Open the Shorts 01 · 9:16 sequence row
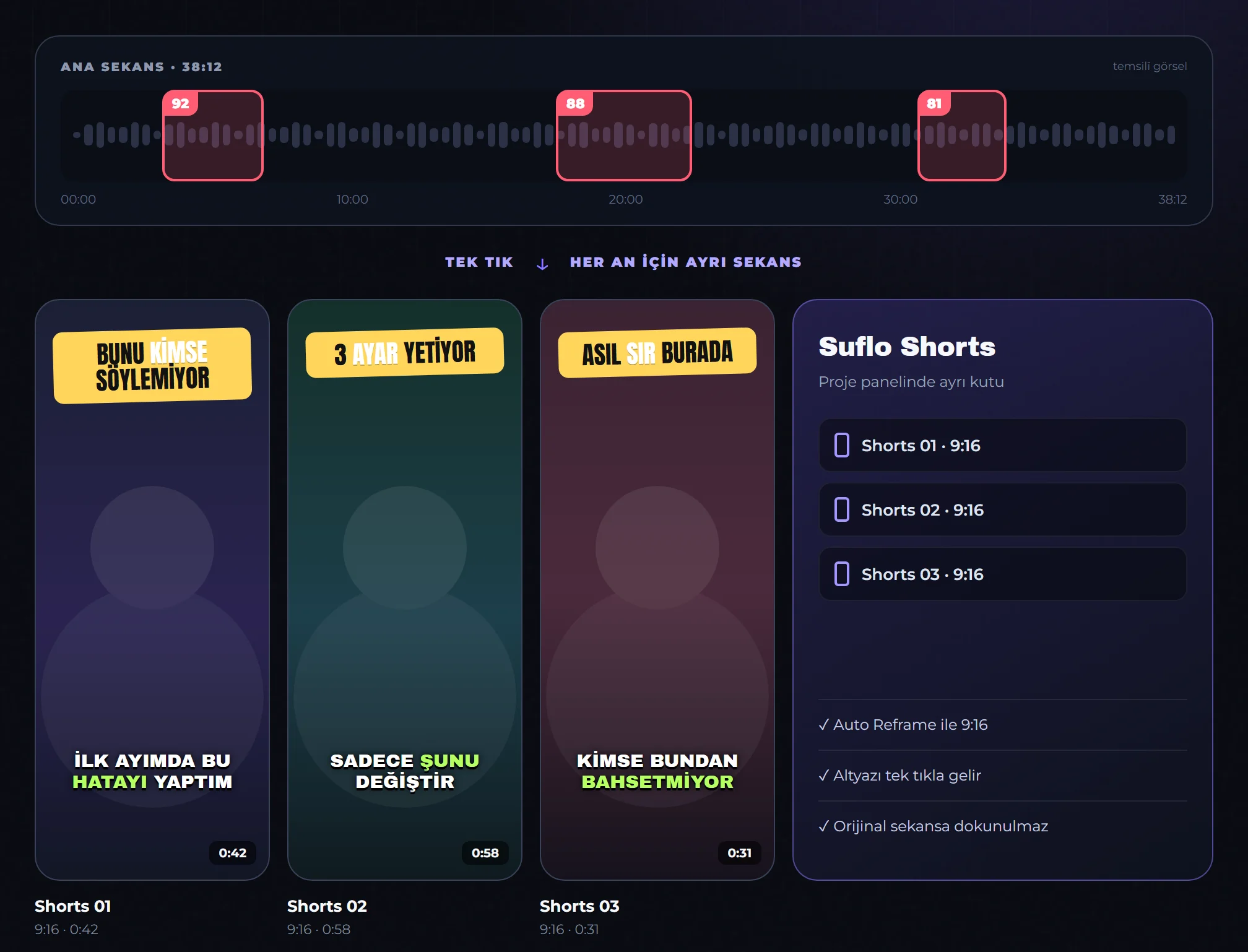Image resolution: width=1248 pixels, height=952 pixels. 1002,446
